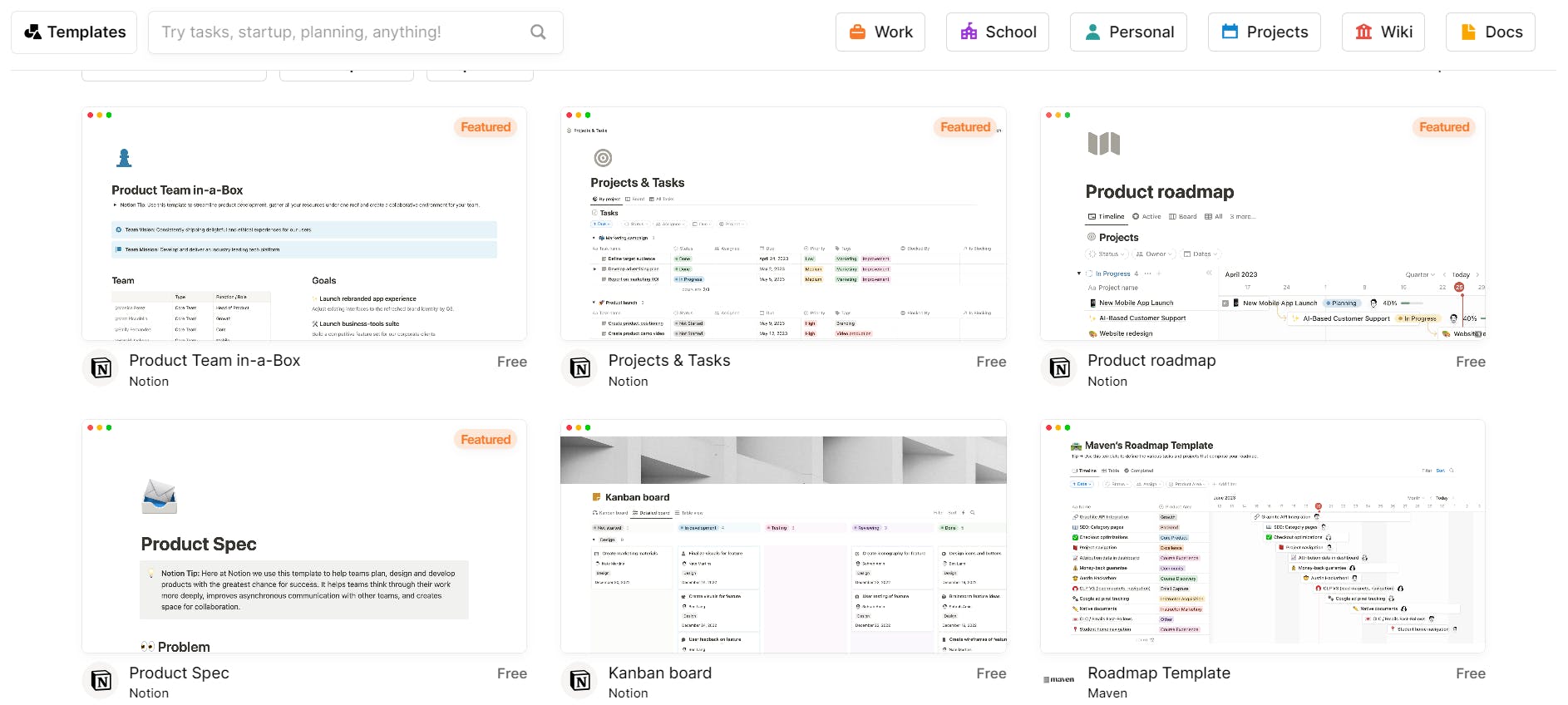The height and width of the screenshot is (705, 1568).
Task: Click Free price of Kanban board
Action: point(991,673)
